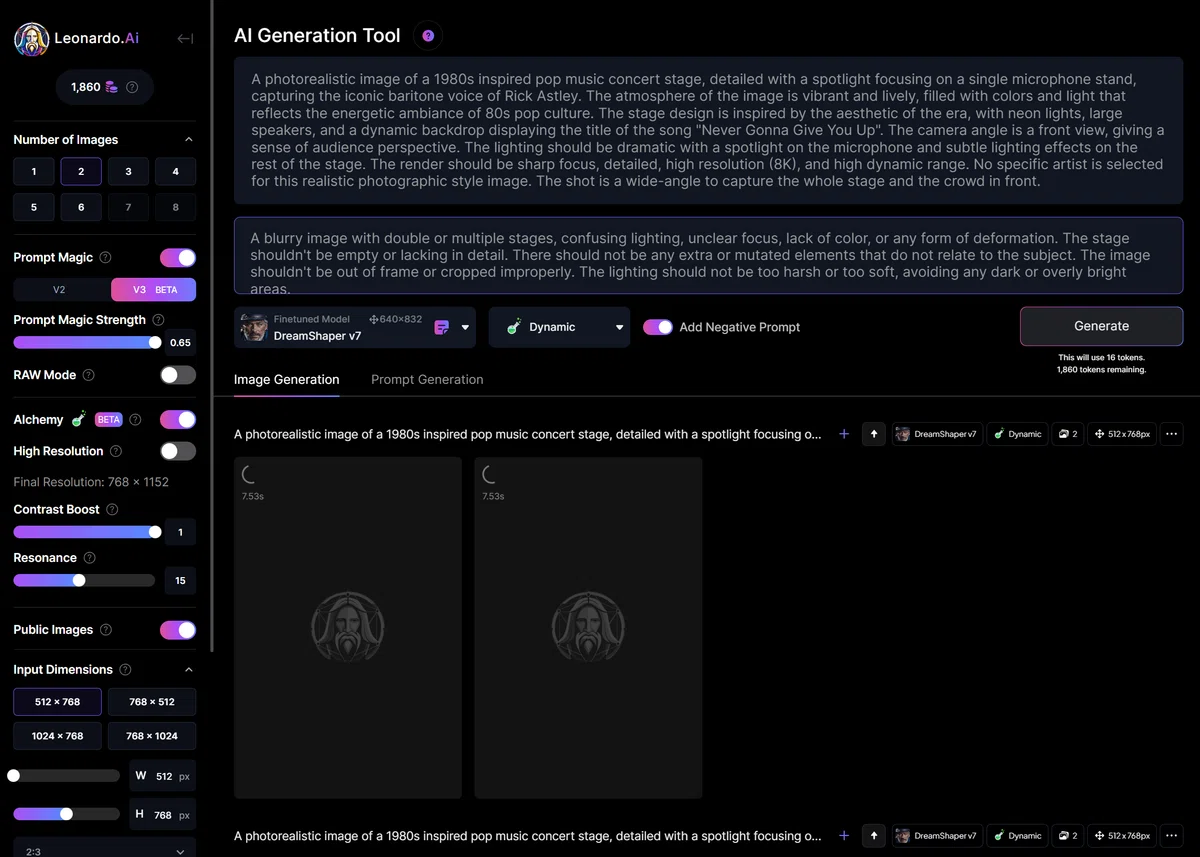
Task: Show info for Prompt Magic
Action: (106, 258)
